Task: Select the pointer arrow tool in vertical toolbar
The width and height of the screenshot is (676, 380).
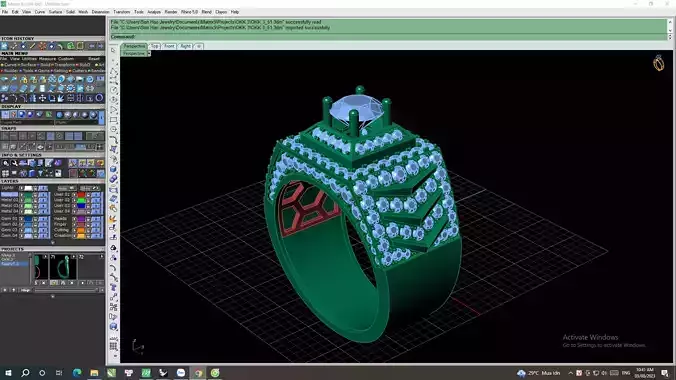Action: [x=113, y=50]
